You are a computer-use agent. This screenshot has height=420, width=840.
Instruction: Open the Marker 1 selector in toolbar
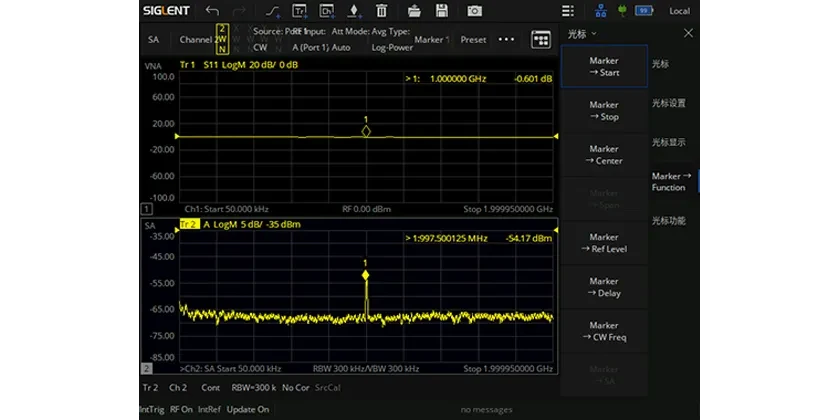[432, 39]
